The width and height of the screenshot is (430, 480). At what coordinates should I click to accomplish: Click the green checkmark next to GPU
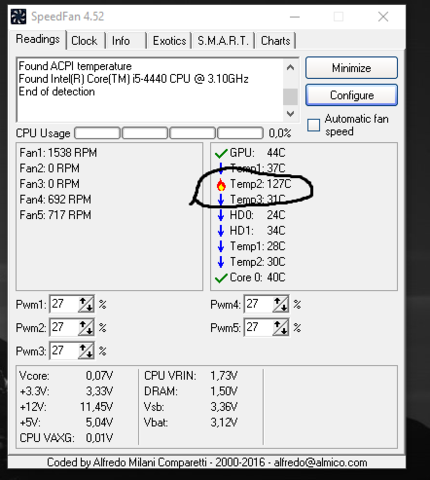[221, 153]
